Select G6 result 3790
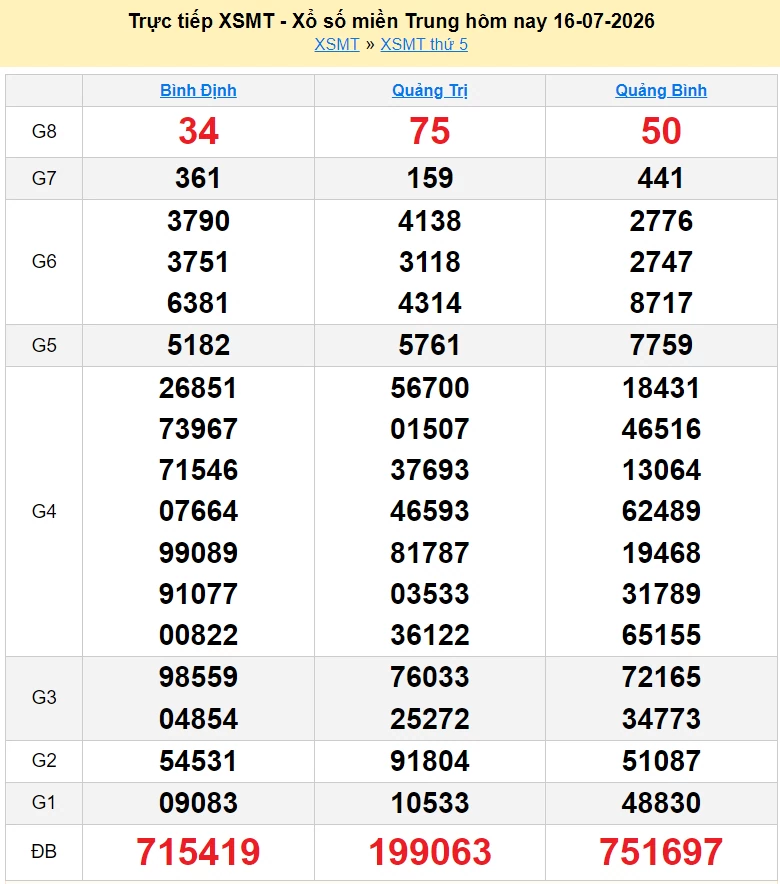Viewport: 780px width, 884px height. [198, 220]
